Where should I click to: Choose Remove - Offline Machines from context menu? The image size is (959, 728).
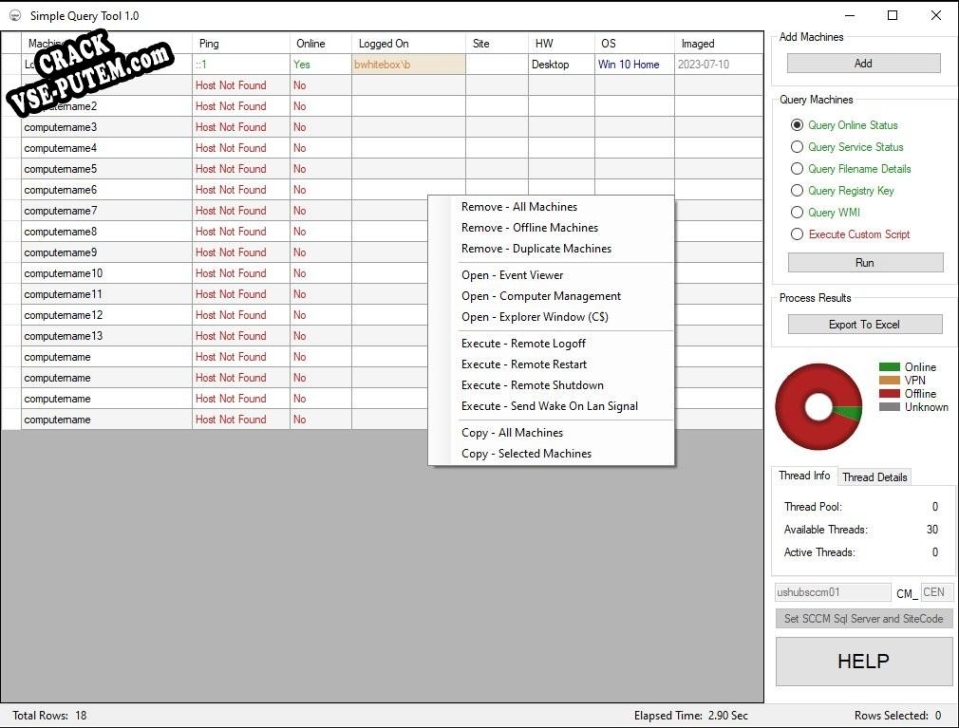529,228
